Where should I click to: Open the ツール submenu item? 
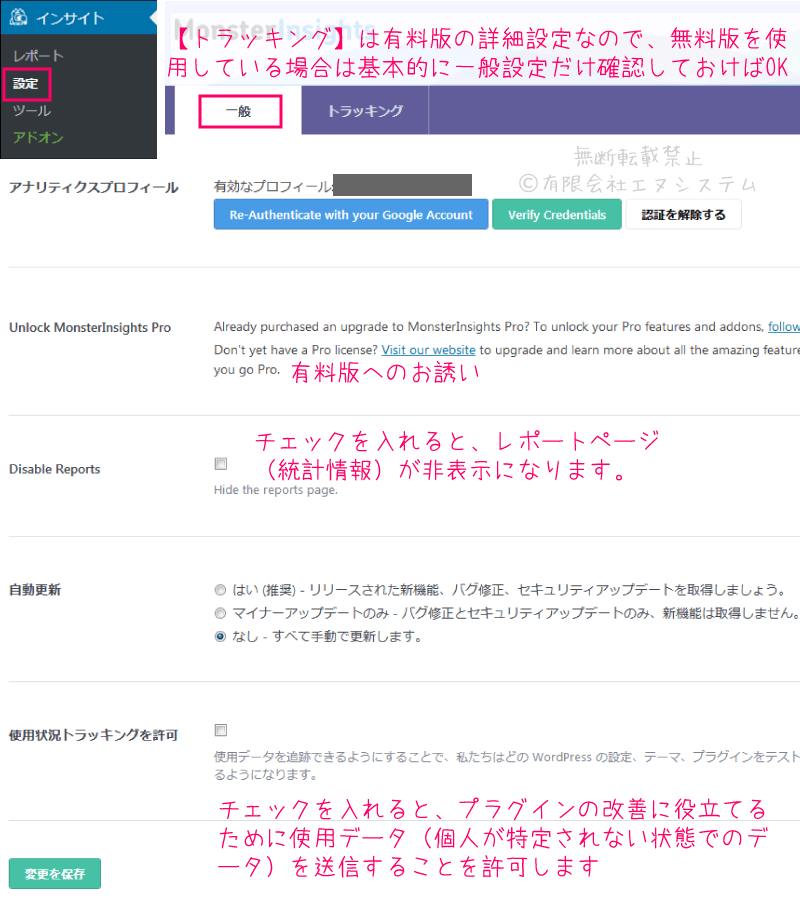click(x=32, y=110)
